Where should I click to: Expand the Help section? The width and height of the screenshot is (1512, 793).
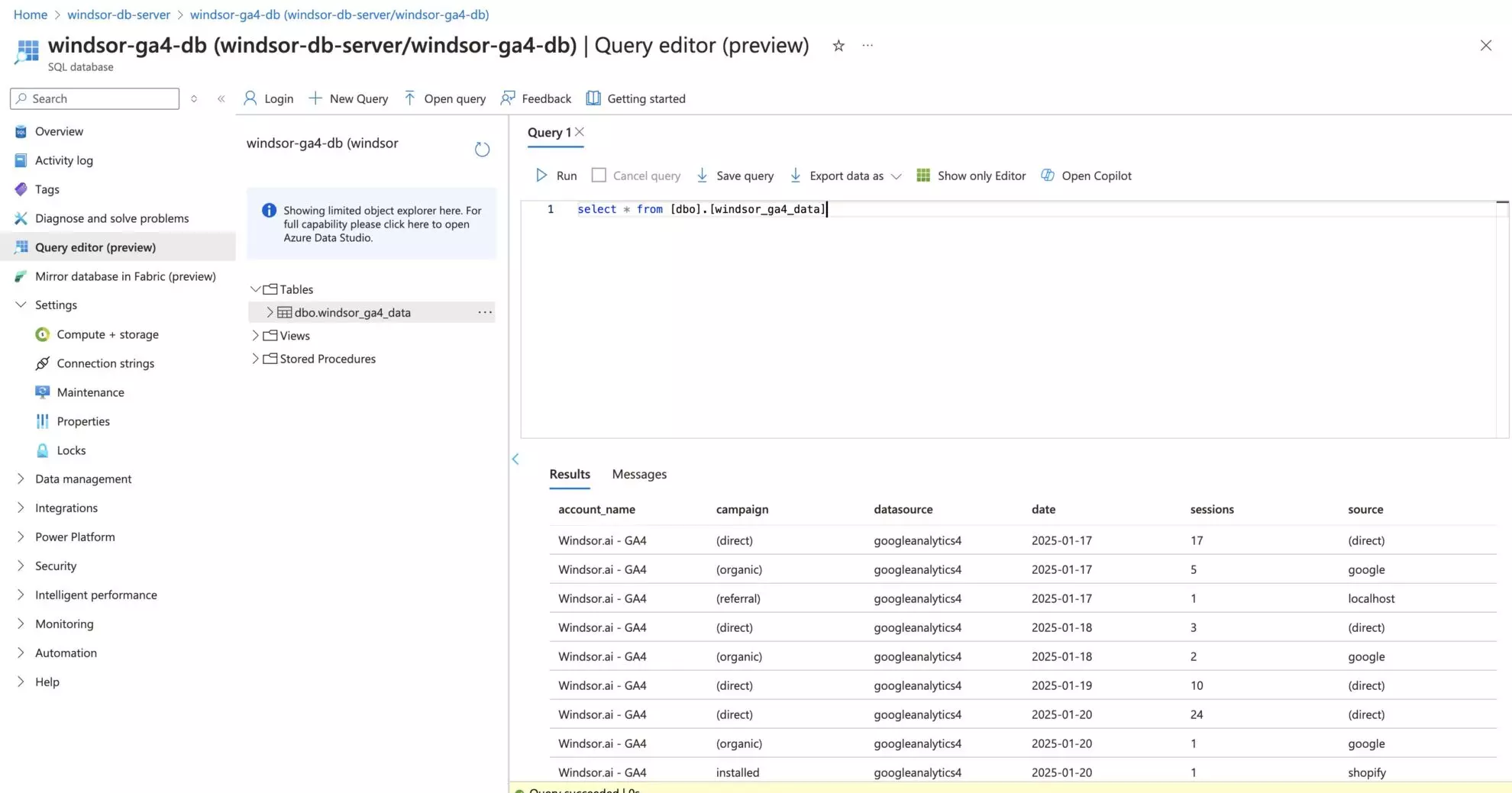coord(21,682)
